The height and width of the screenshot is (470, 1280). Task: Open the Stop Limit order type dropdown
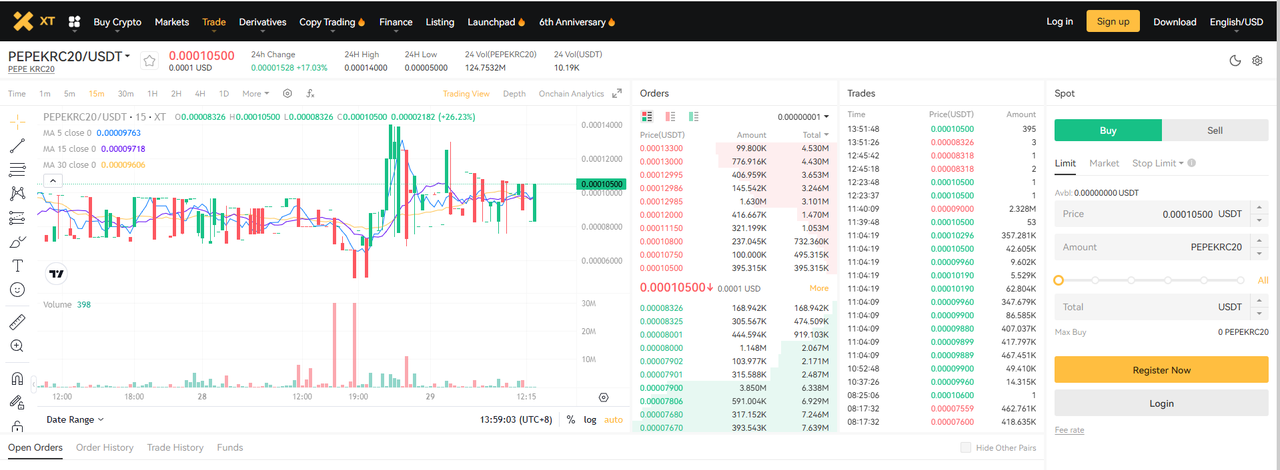coord(1158,163)
